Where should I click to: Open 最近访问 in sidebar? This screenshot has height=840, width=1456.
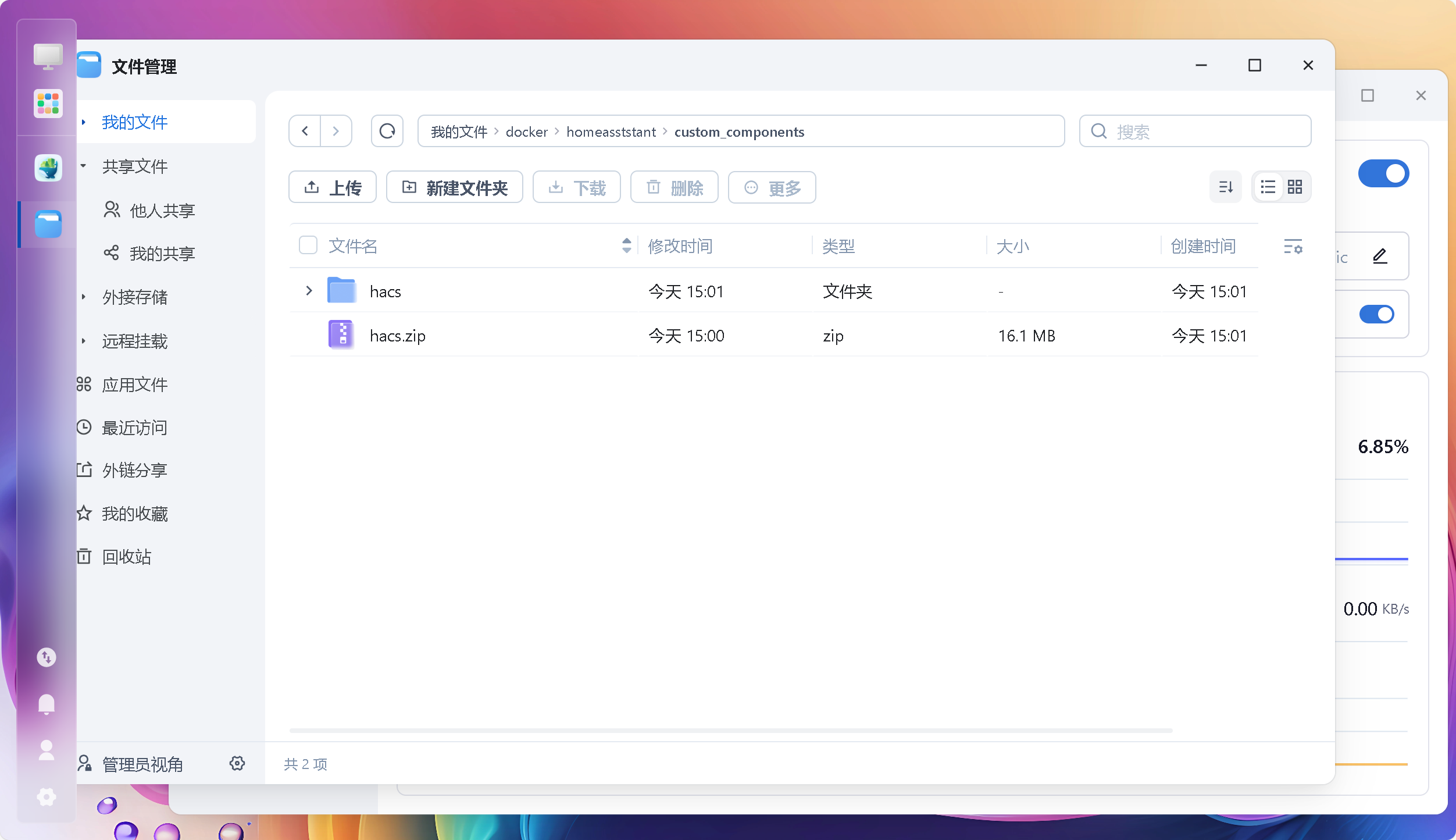tap(122, 428)
